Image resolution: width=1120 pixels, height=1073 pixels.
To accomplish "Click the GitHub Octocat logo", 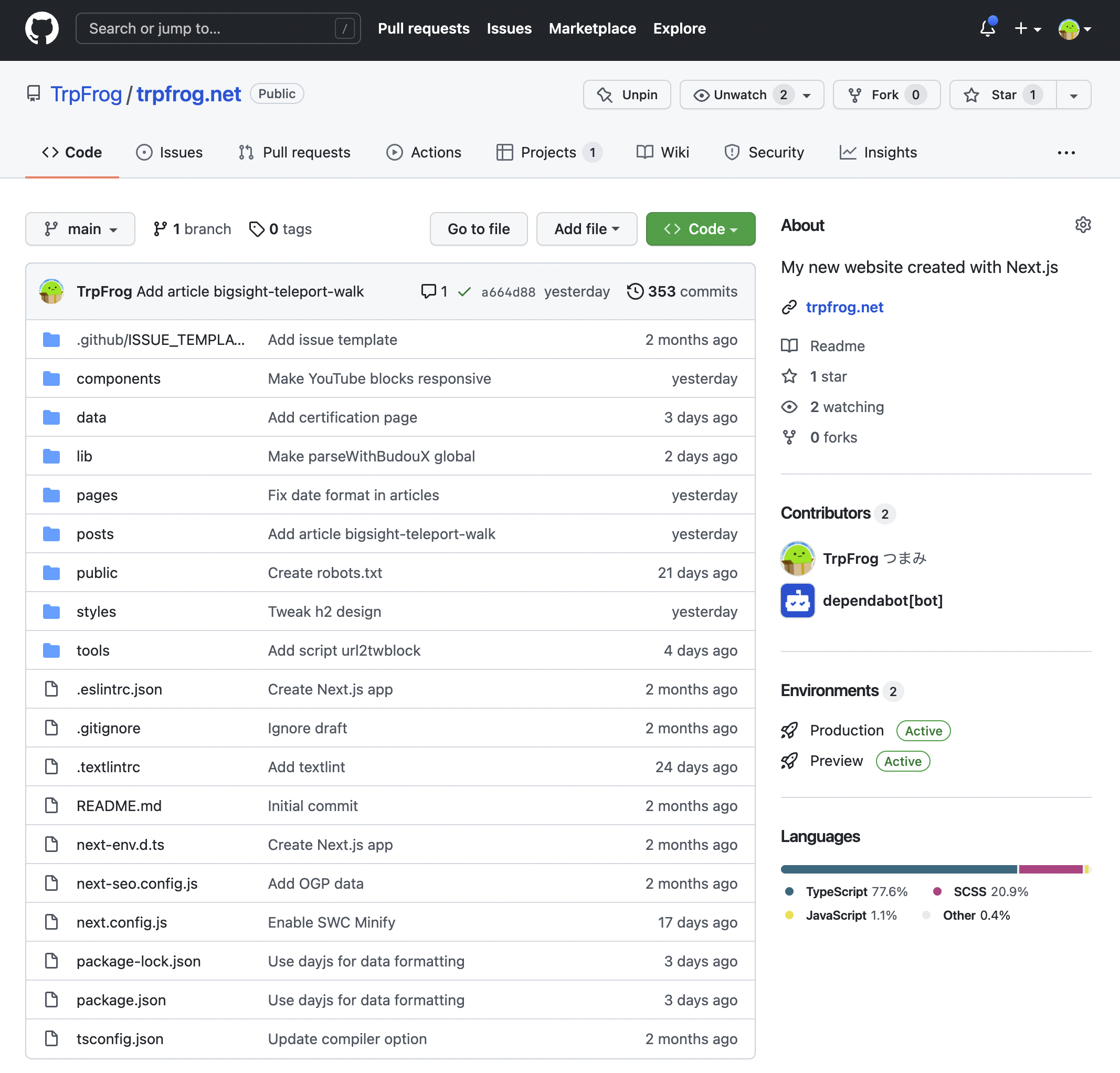I will [x=41, y=28].
